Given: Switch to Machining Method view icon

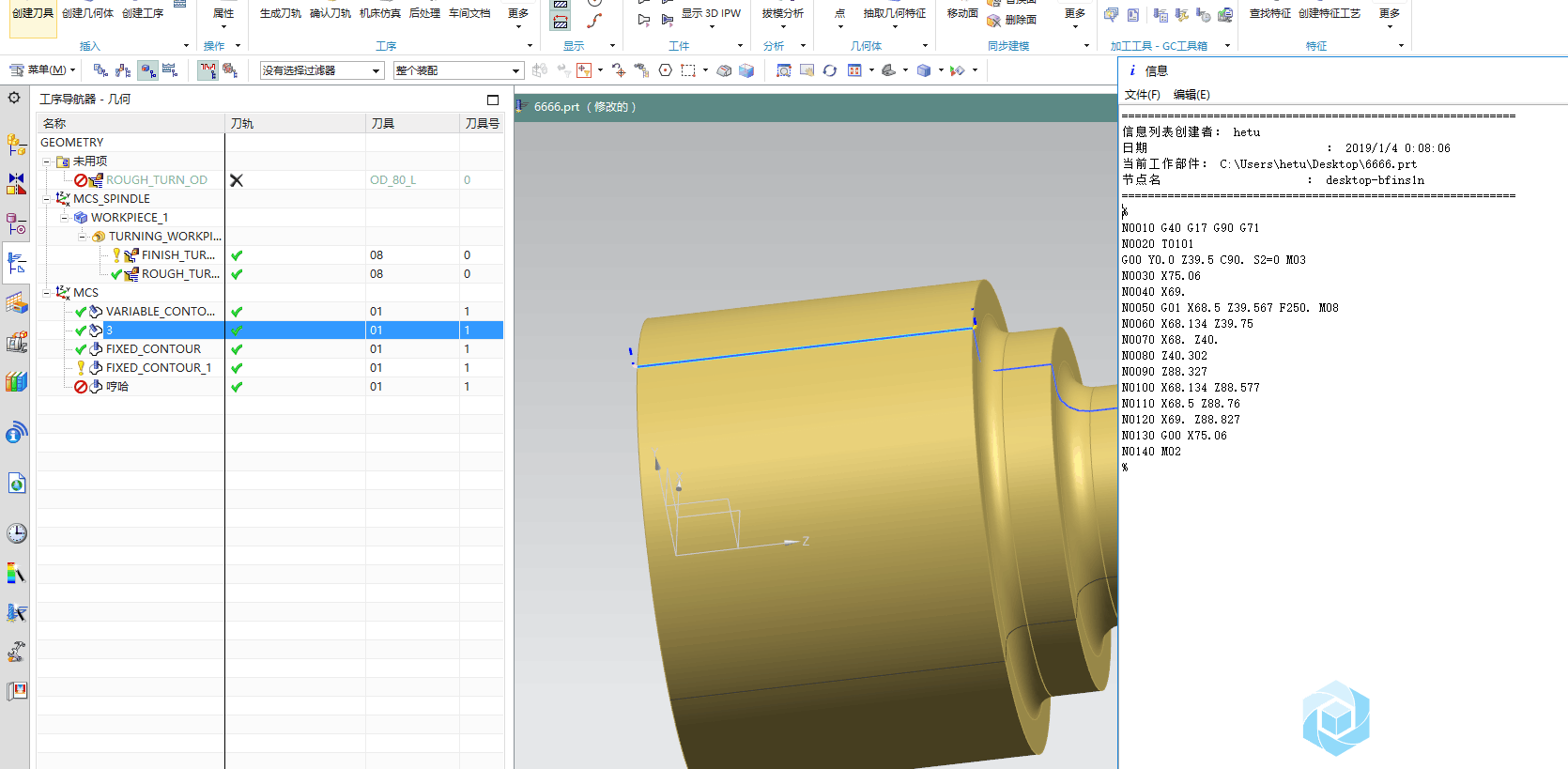Looking at the screenshot, I should point(170,70).
